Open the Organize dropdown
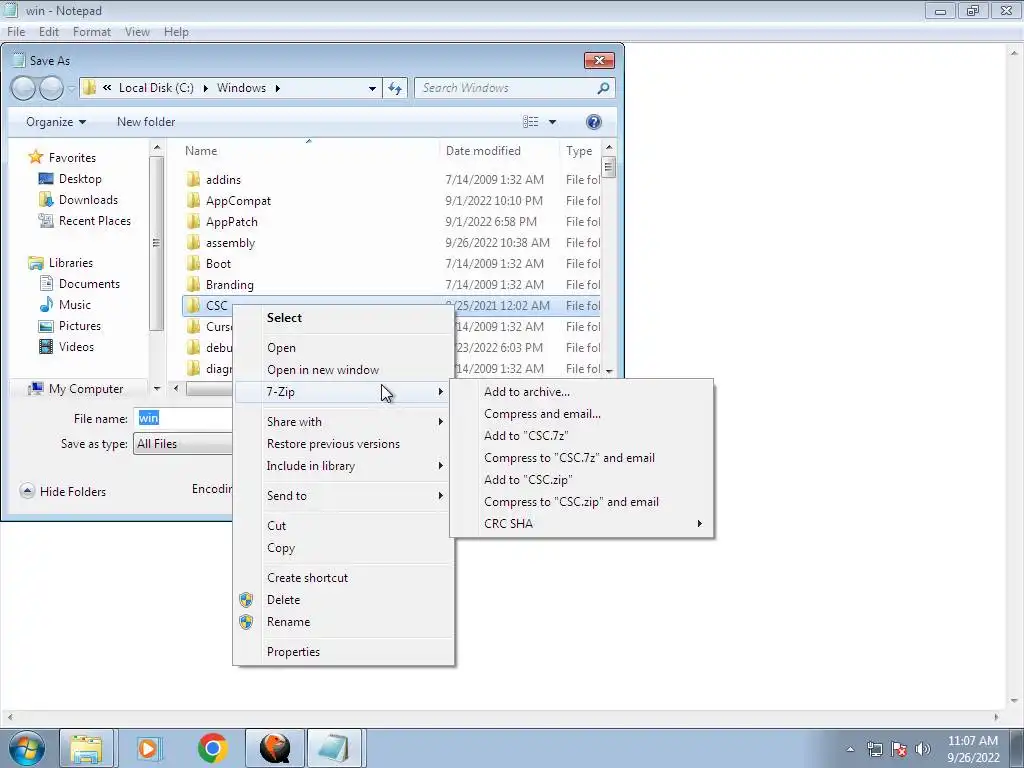 tap(56, 122)
